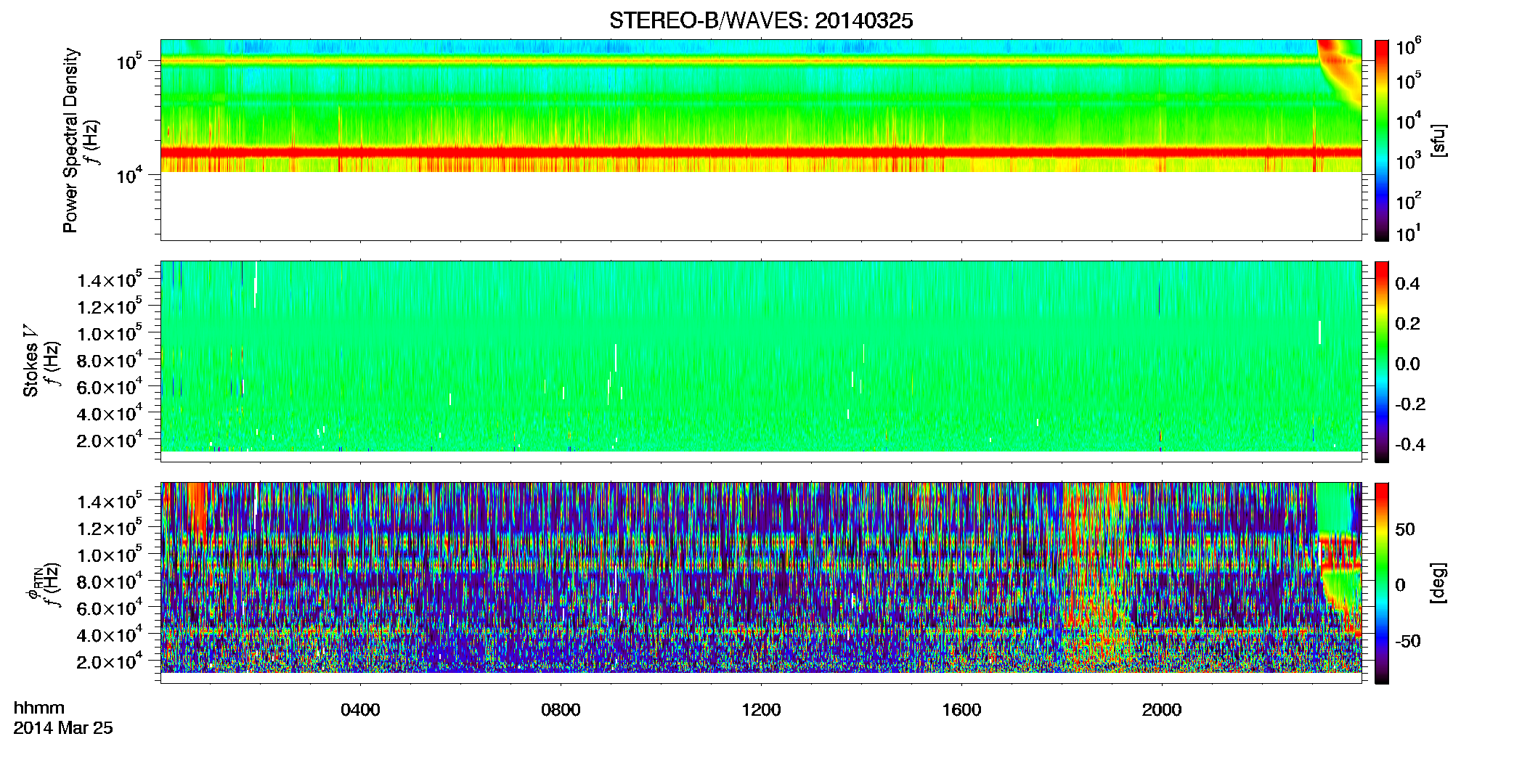Viewport: 1522px width, 784px height.
Task: Click the STEREO-B/WAVES: 20140325 plot title
Action: [x=761, y=21]
